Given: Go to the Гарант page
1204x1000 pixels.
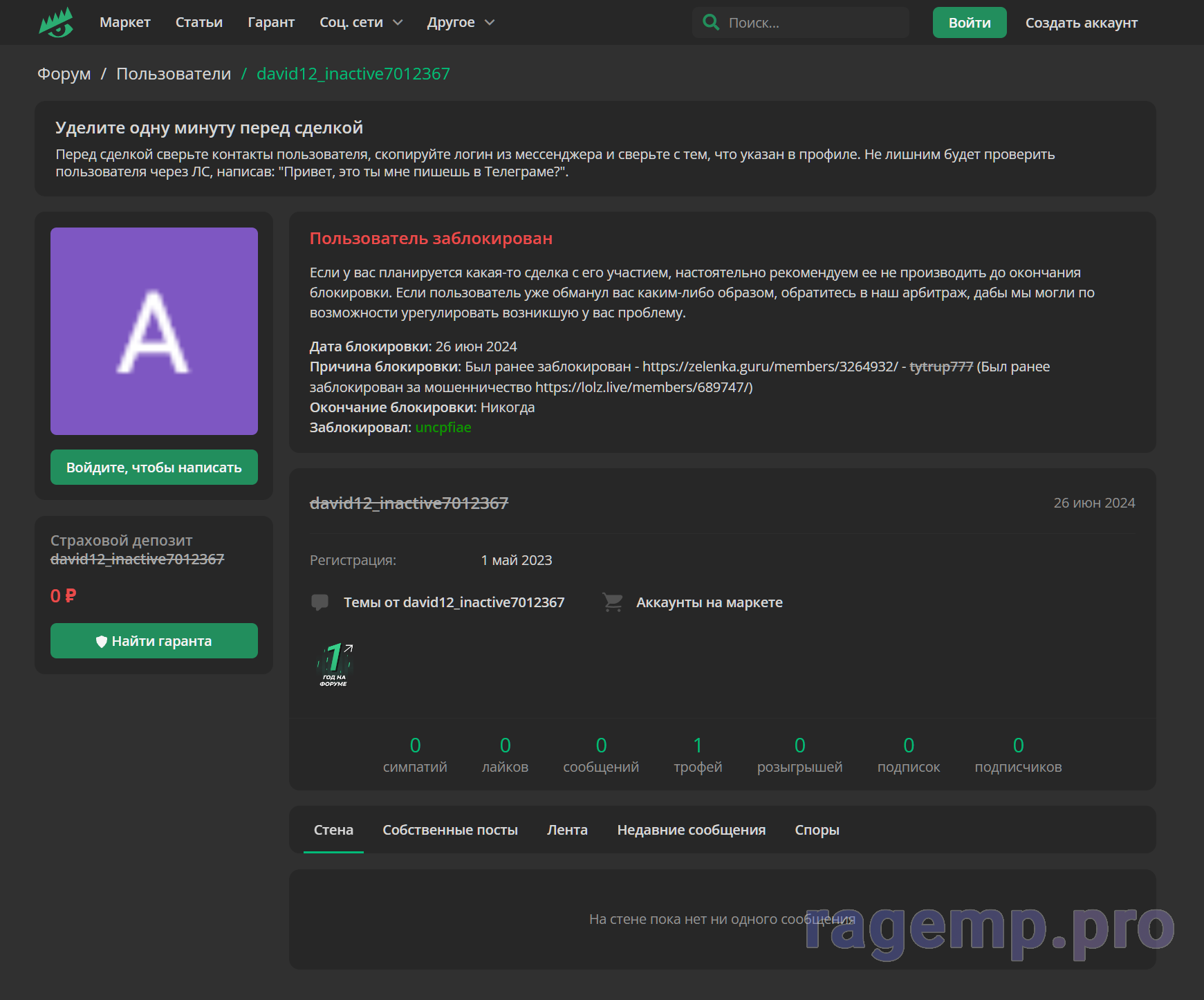Looking at the screenshot, I should coord(271,22).
